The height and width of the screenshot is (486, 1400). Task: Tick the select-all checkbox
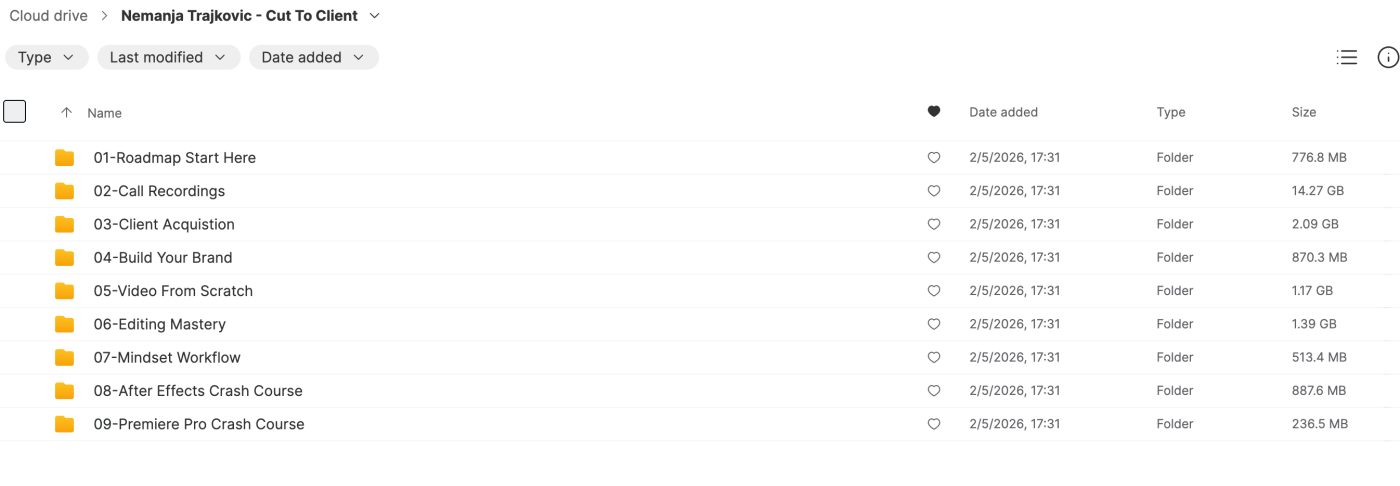click(x=15, y=112)
